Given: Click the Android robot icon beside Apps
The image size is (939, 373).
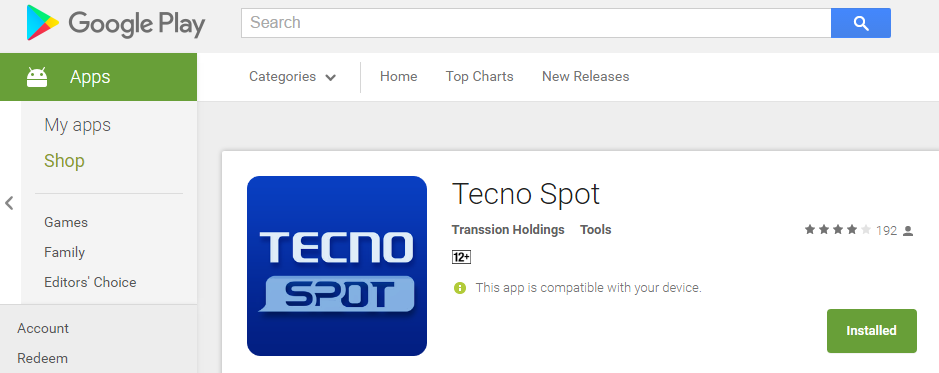Looking at the screenshot, I should pos(37,77).
